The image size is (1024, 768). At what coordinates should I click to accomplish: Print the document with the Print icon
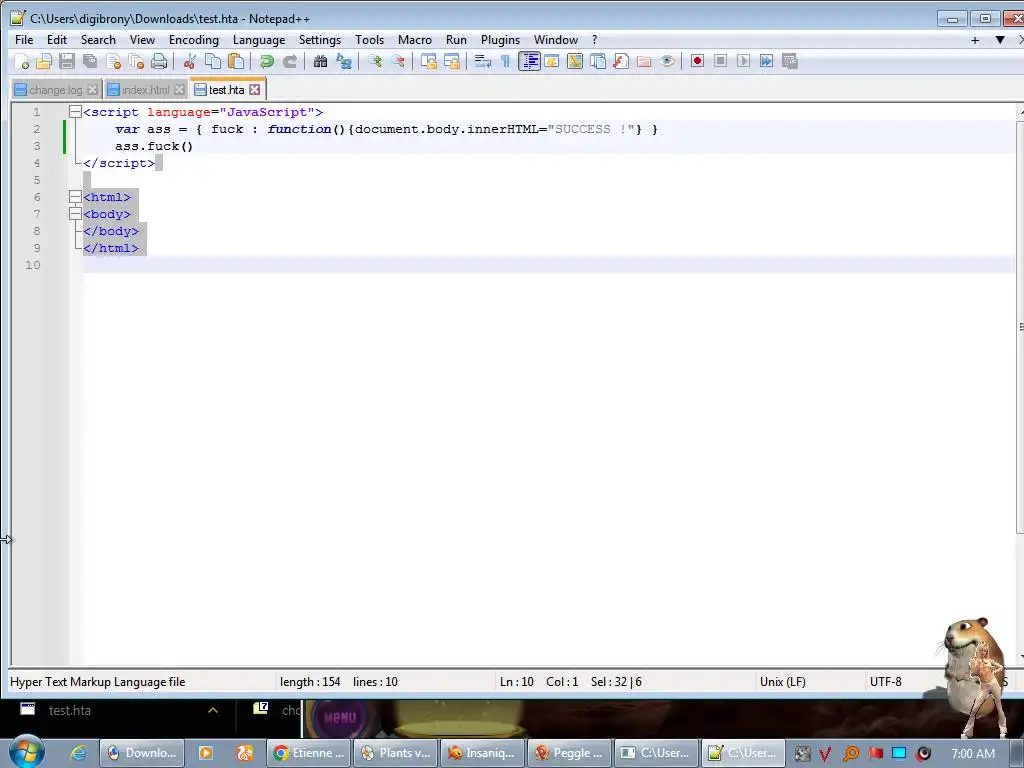tap(159, 61)
